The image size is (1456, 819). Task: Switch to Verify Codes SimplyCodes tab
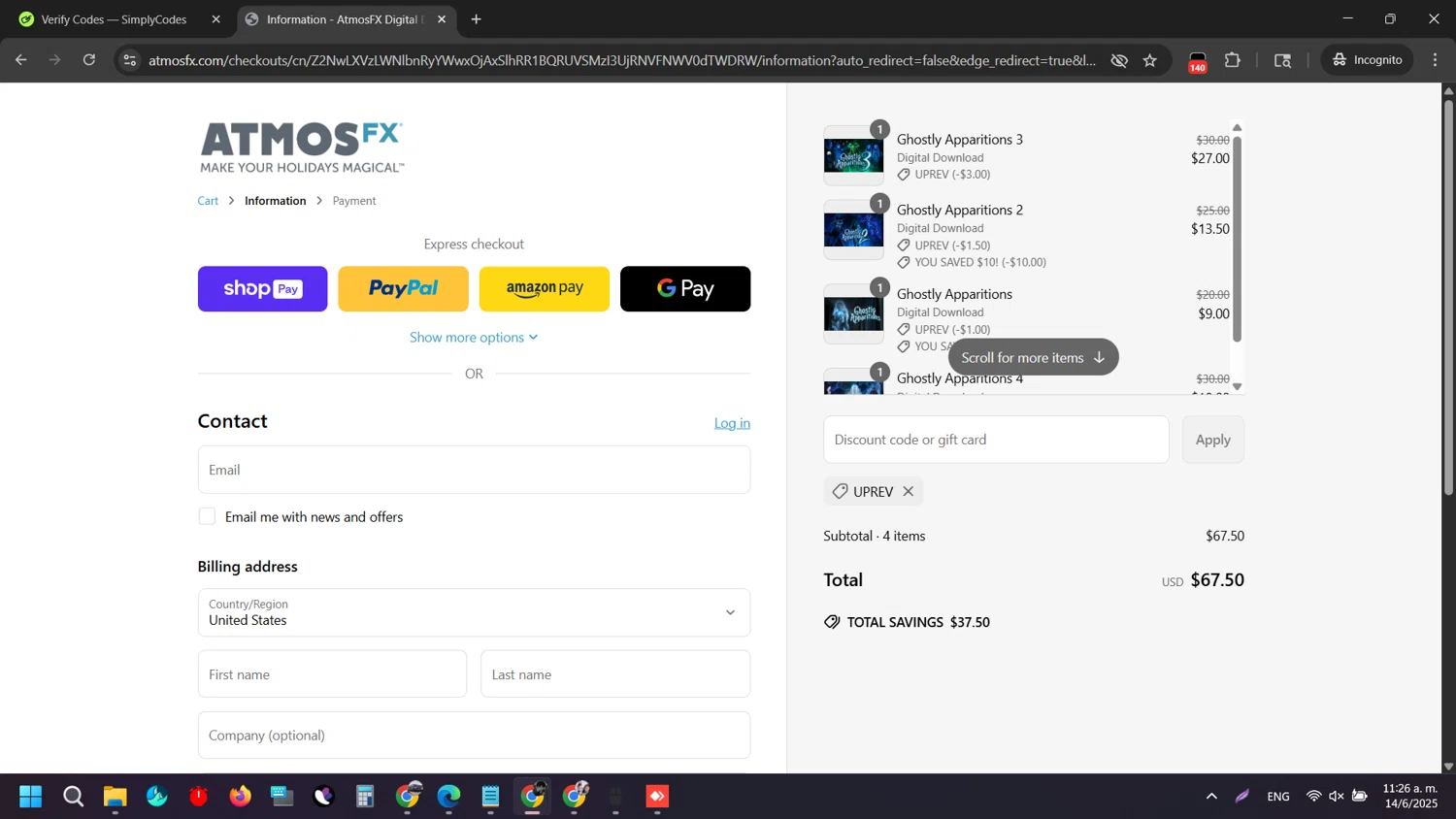(115, 19)
